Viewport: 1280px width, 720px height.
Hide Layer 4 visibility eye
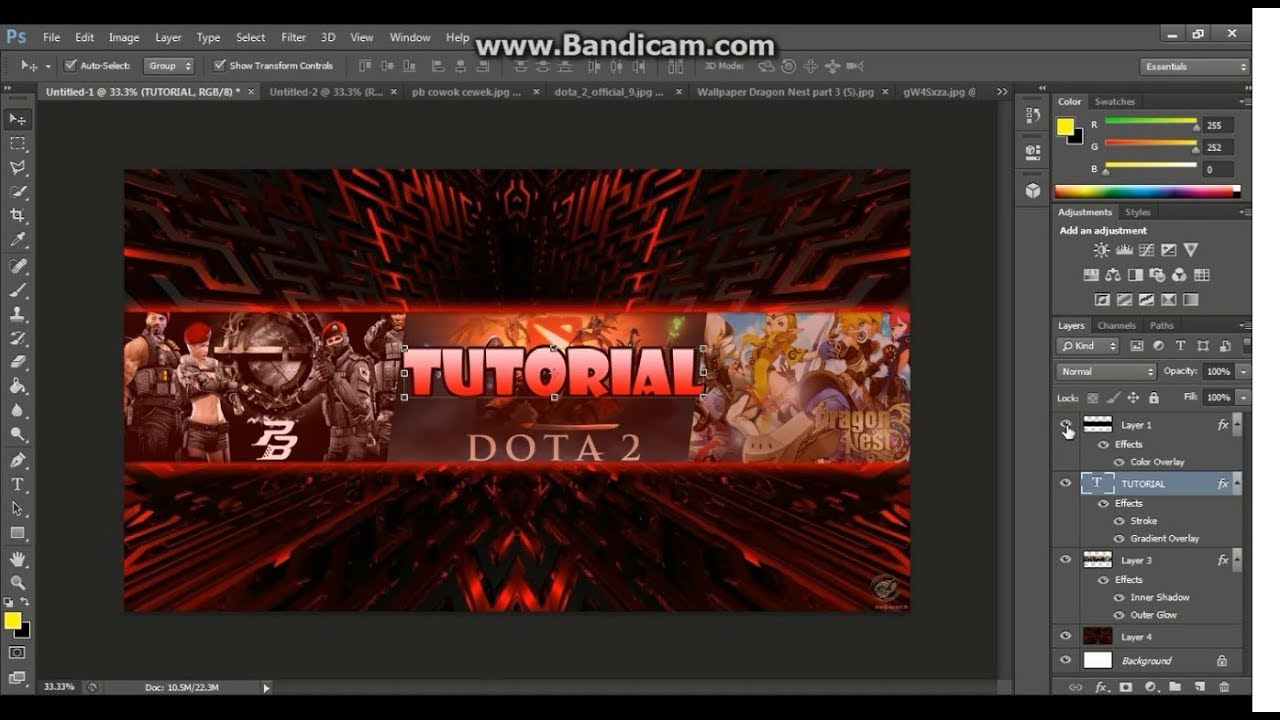(x=1065, y=636)
